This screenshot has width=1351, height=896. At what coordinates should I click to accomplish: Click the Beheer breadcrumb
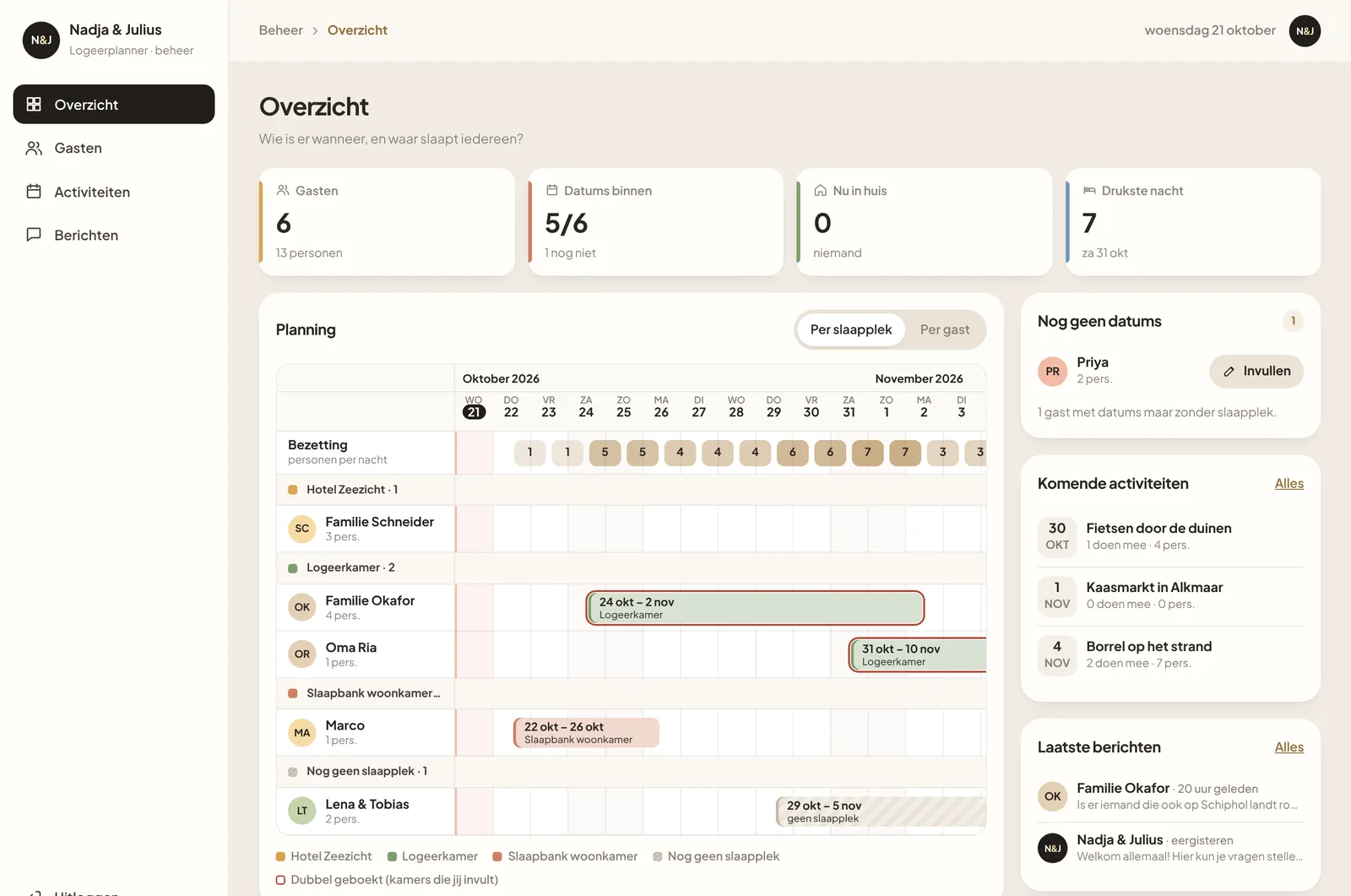tap(280, 30)
